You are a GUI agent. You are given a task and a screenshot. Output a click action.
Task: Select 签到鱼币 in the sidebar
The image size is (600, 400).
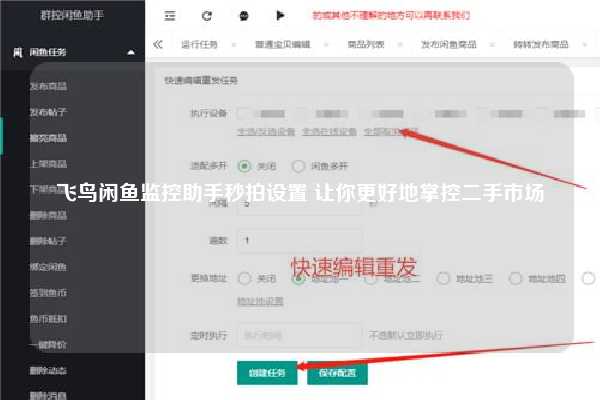pos(49,293)
